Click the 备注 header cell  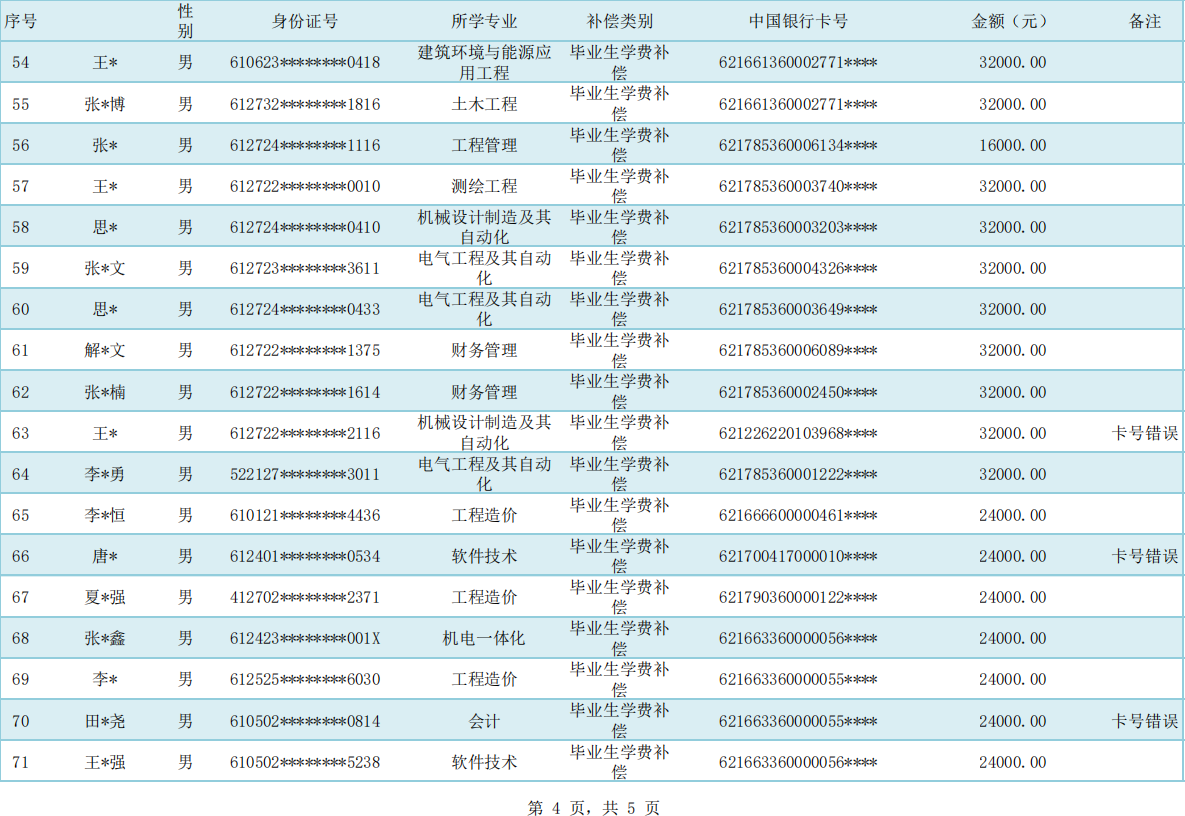click(x=1144, y=21)
